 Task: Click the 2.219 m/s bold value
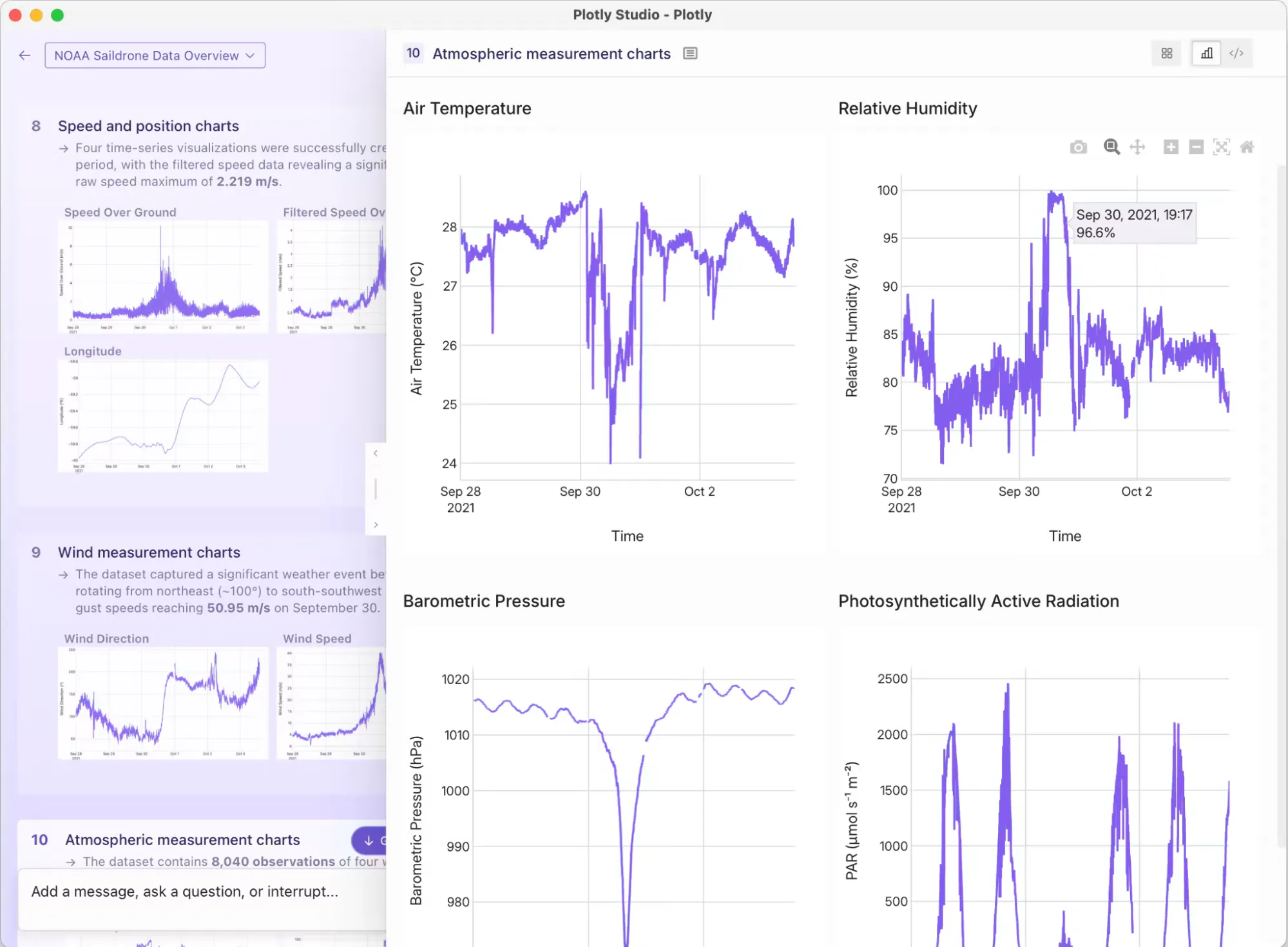247,182
